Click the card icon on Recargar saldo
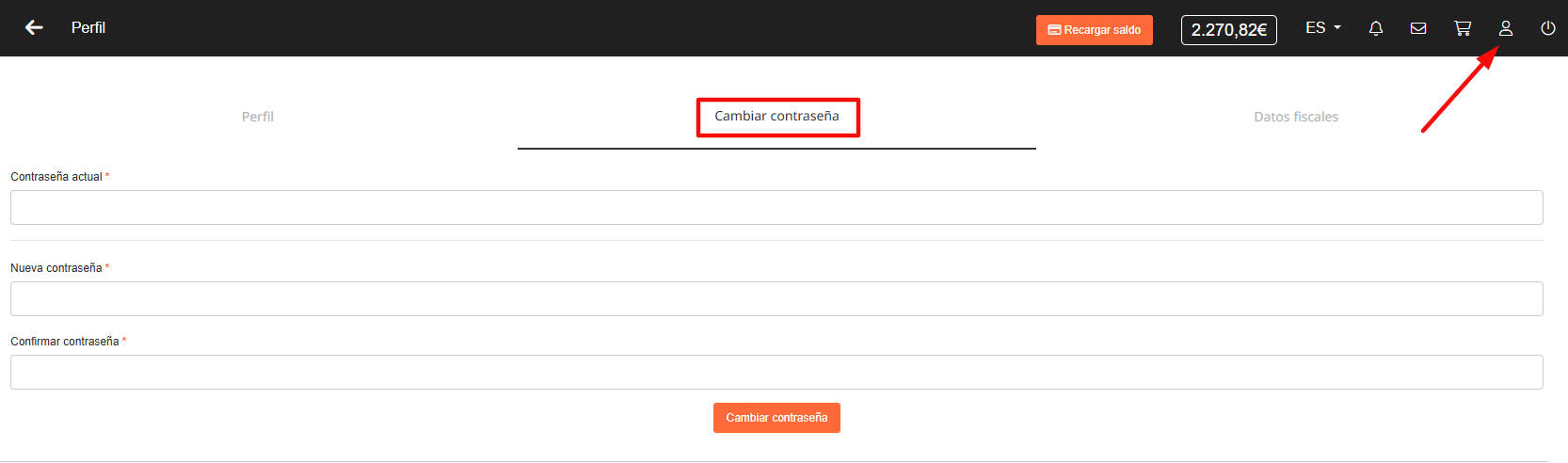Viewport: 1568px width, 463px height. (x=1054, y=30)
